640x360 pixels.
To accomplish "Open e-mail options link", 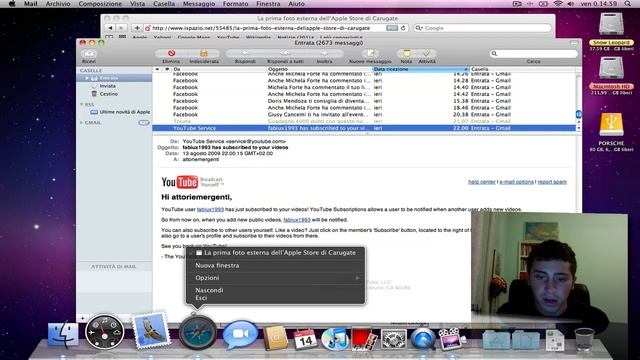I will coord(516,182).
